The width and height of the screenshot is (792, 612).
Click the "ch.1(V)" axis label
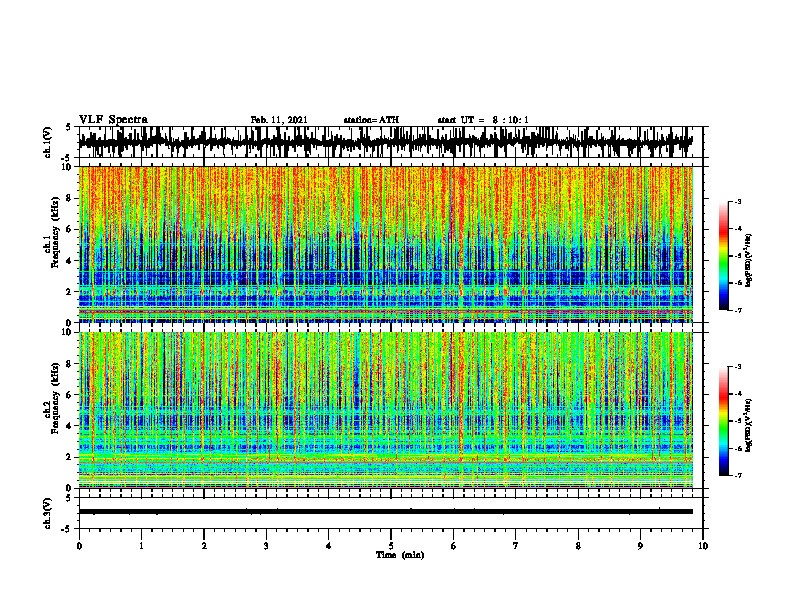click(x=48, y=142)
